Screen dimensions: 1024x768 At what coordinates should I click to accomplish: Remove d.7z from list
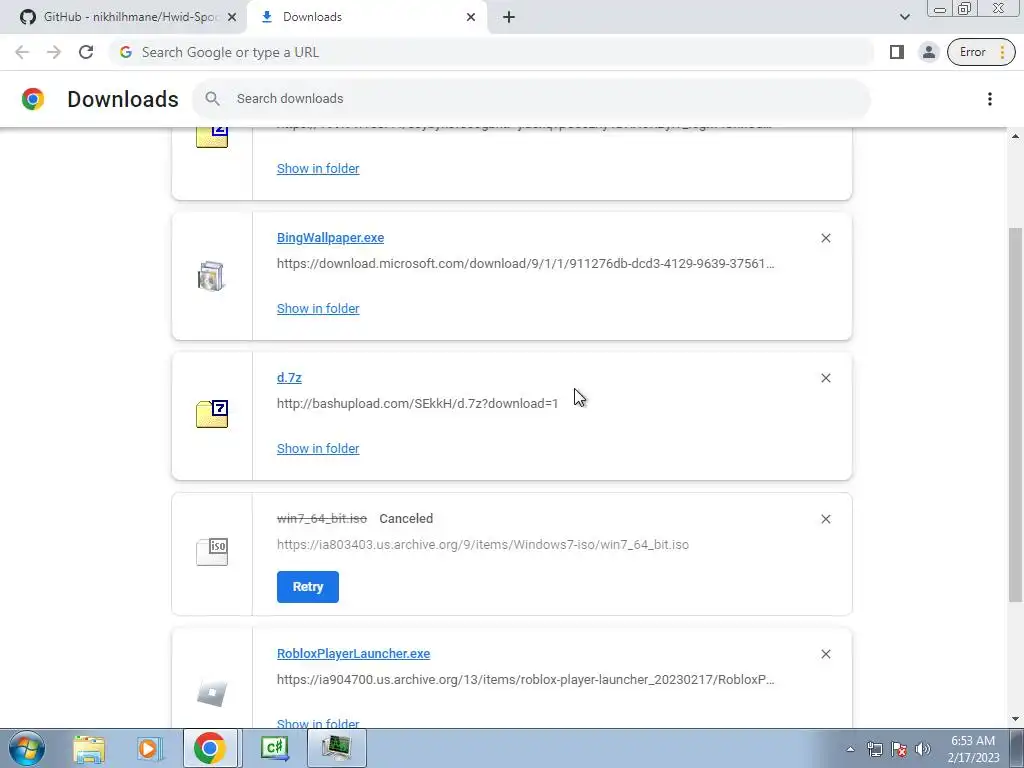coord(825,378)
